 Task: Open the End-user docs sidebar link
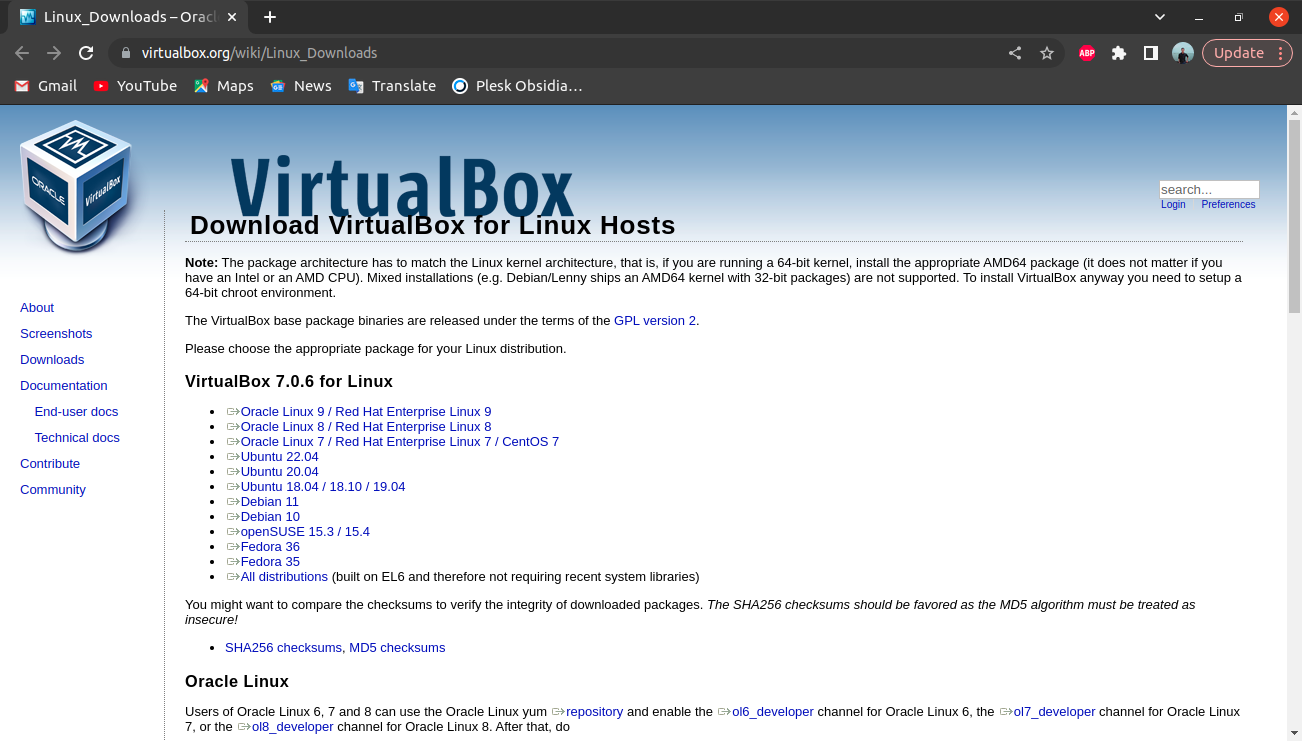coord(76,412)
